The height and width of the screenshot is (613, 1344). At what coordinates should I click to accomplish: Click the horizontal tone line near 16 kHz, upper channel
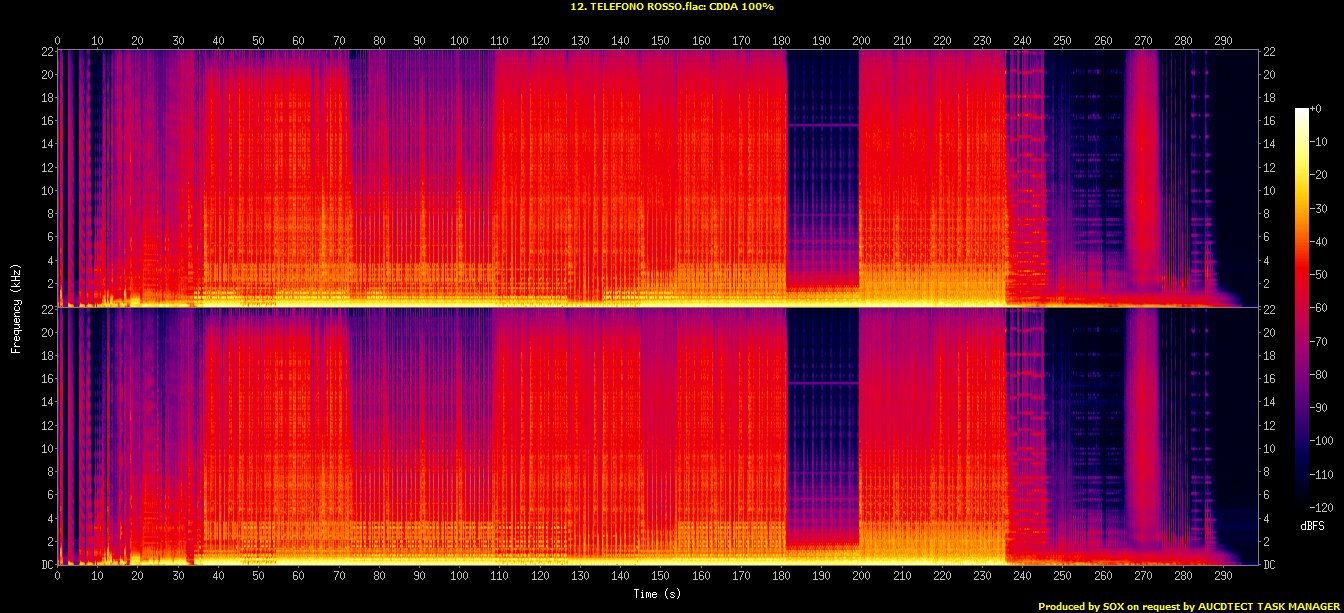[822, 125]
